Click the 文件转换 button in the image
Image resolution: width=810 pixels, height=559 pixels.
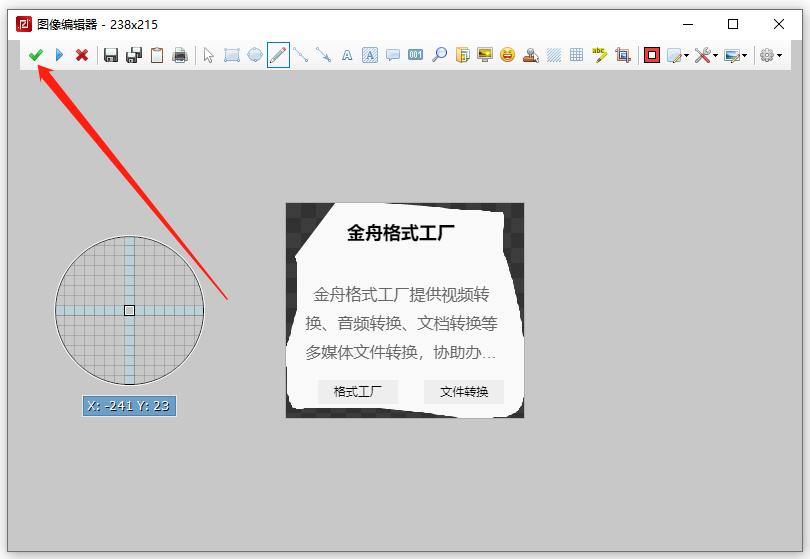click(x=464, y=392)
